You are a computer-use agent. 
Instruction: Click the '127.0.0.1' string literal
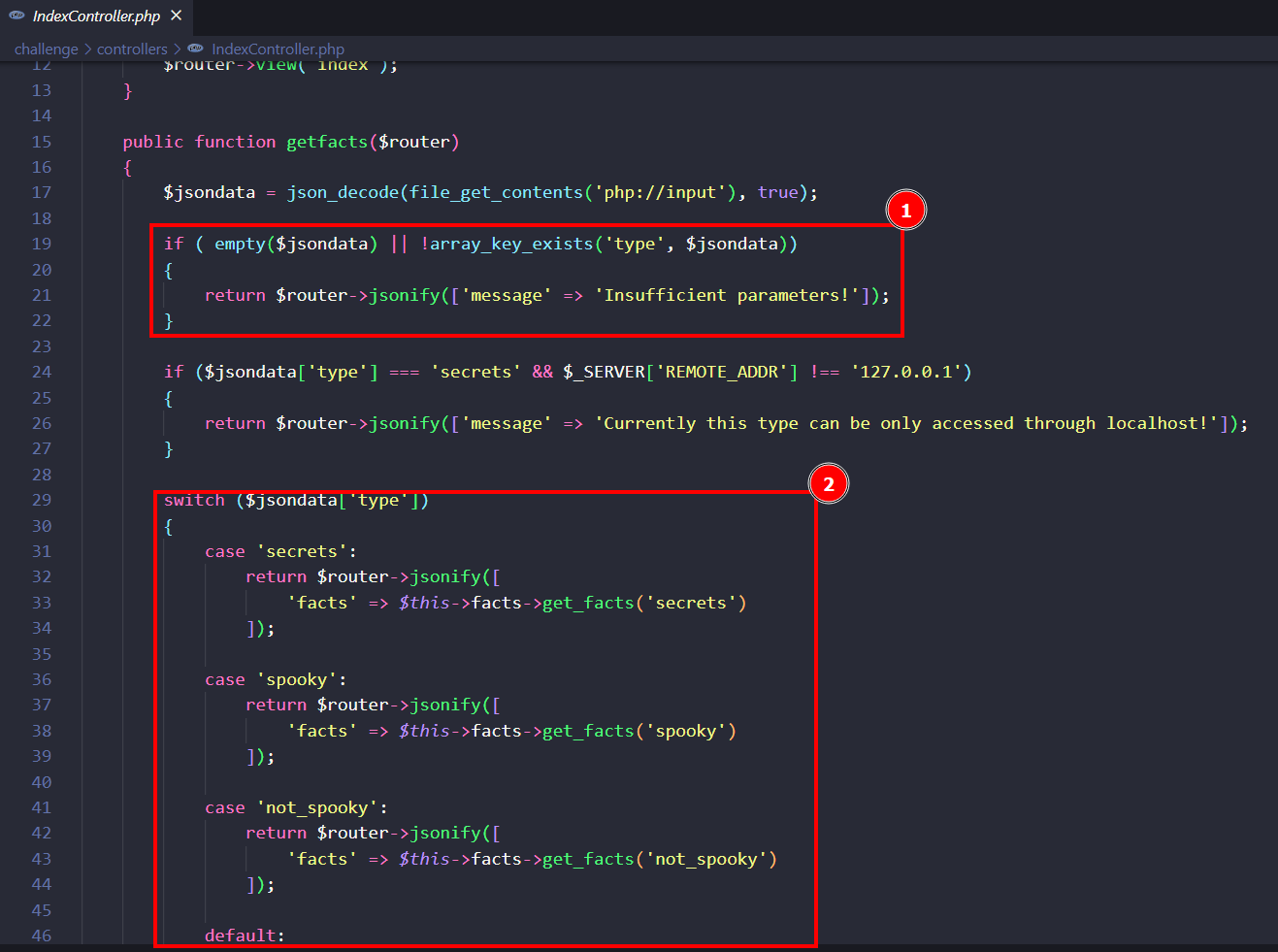click(906, 372)
